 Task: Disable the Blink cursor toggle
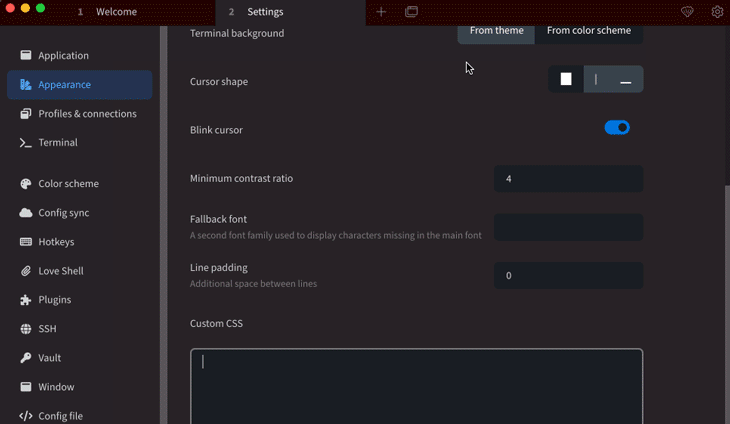pos(617,128)
